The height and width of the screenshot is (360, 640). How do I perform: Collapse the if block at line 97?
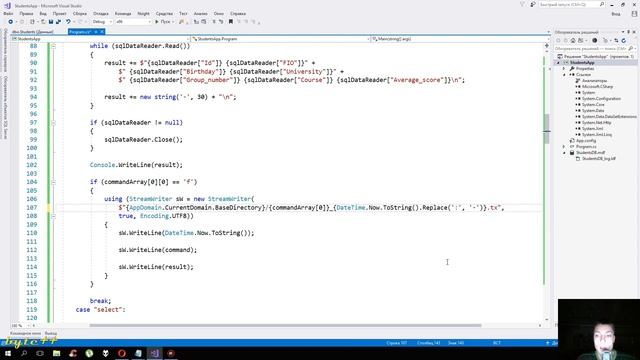point(53,122)
